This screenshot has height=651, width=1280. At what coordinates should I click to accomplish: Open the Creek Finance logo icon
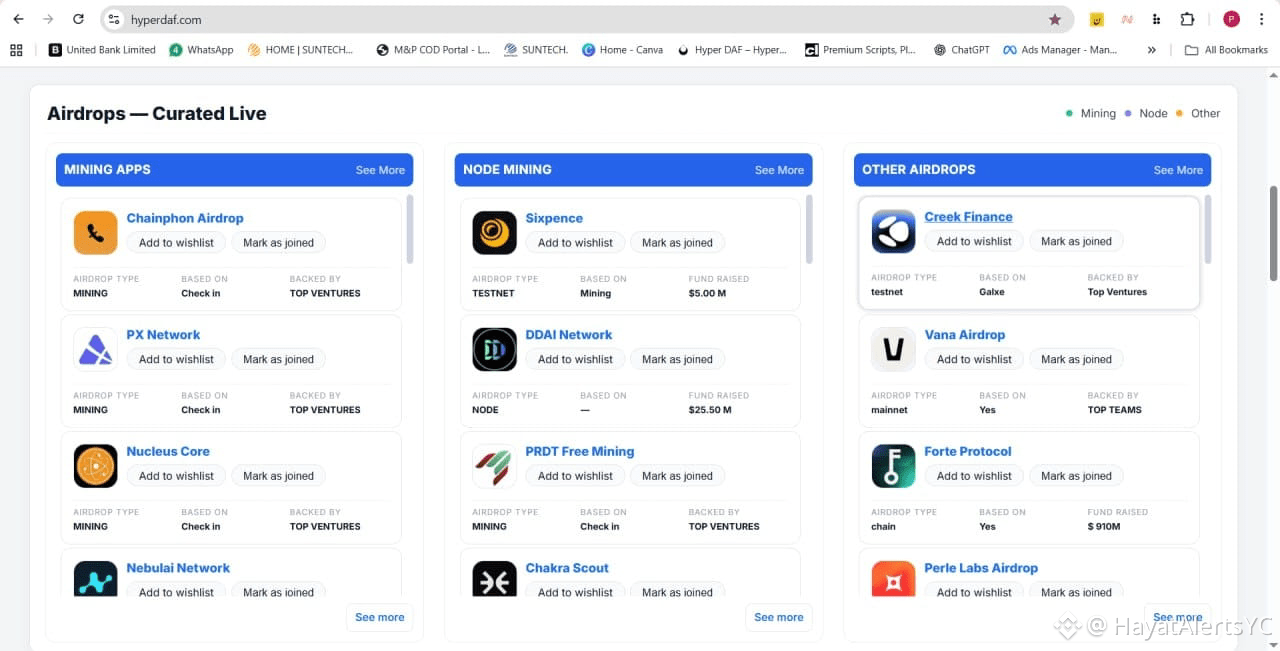click(x=893, y=231)
